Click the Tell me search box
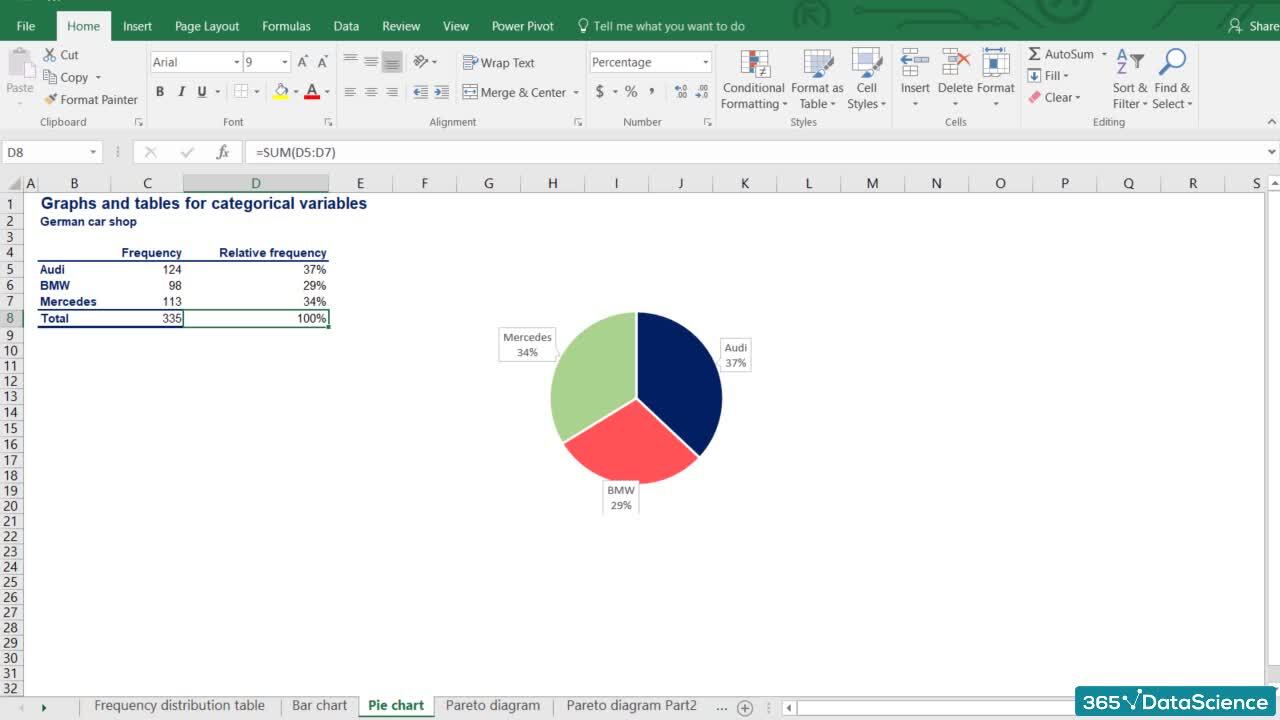Viewport: 1280px width, 720px height. 661,26
